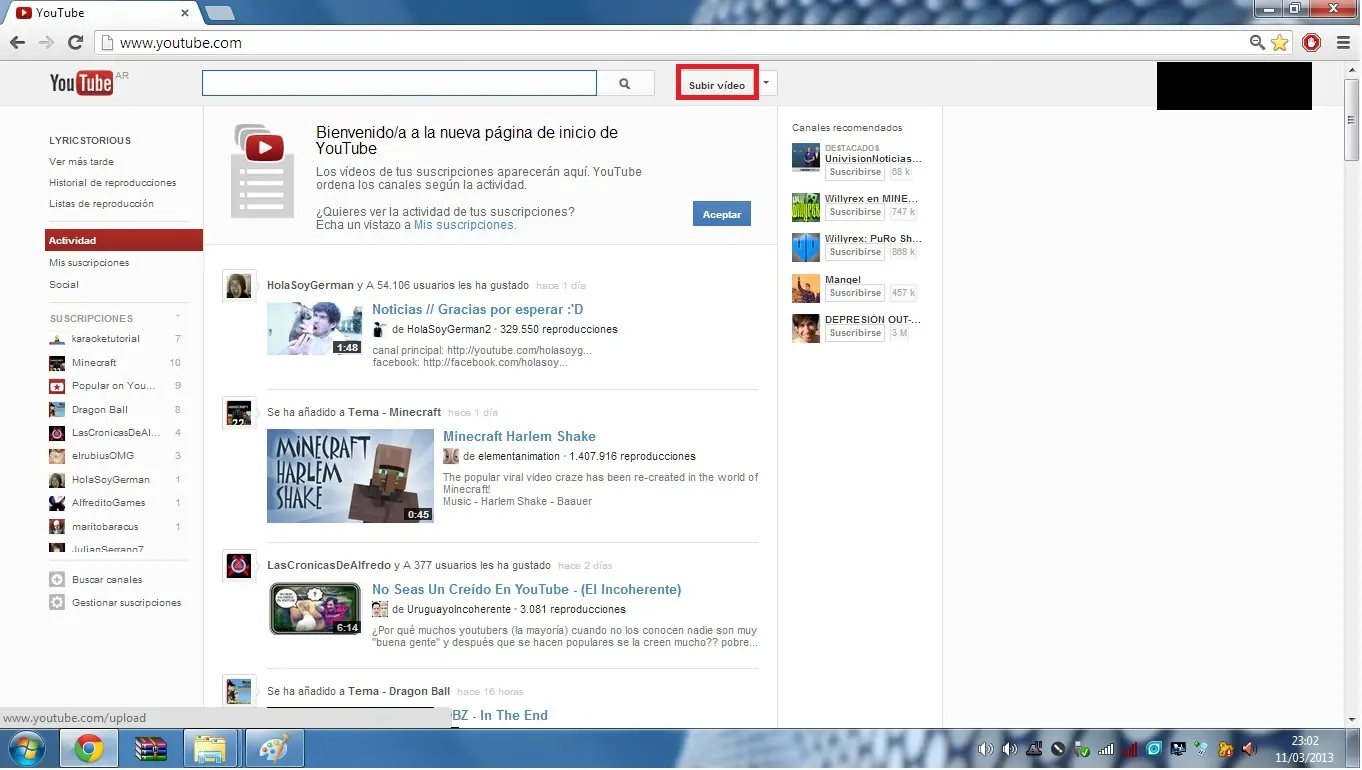Image resolution: width=1362 pixels, height=770 pixels.
Task: Click the Subir vídeo button
Action: (717, 85)
